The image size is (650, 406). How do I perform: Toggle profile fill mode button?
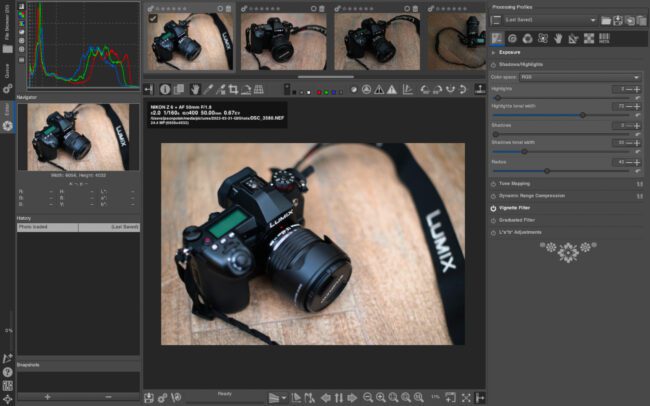pyautogui.click(x=496, y=20)
